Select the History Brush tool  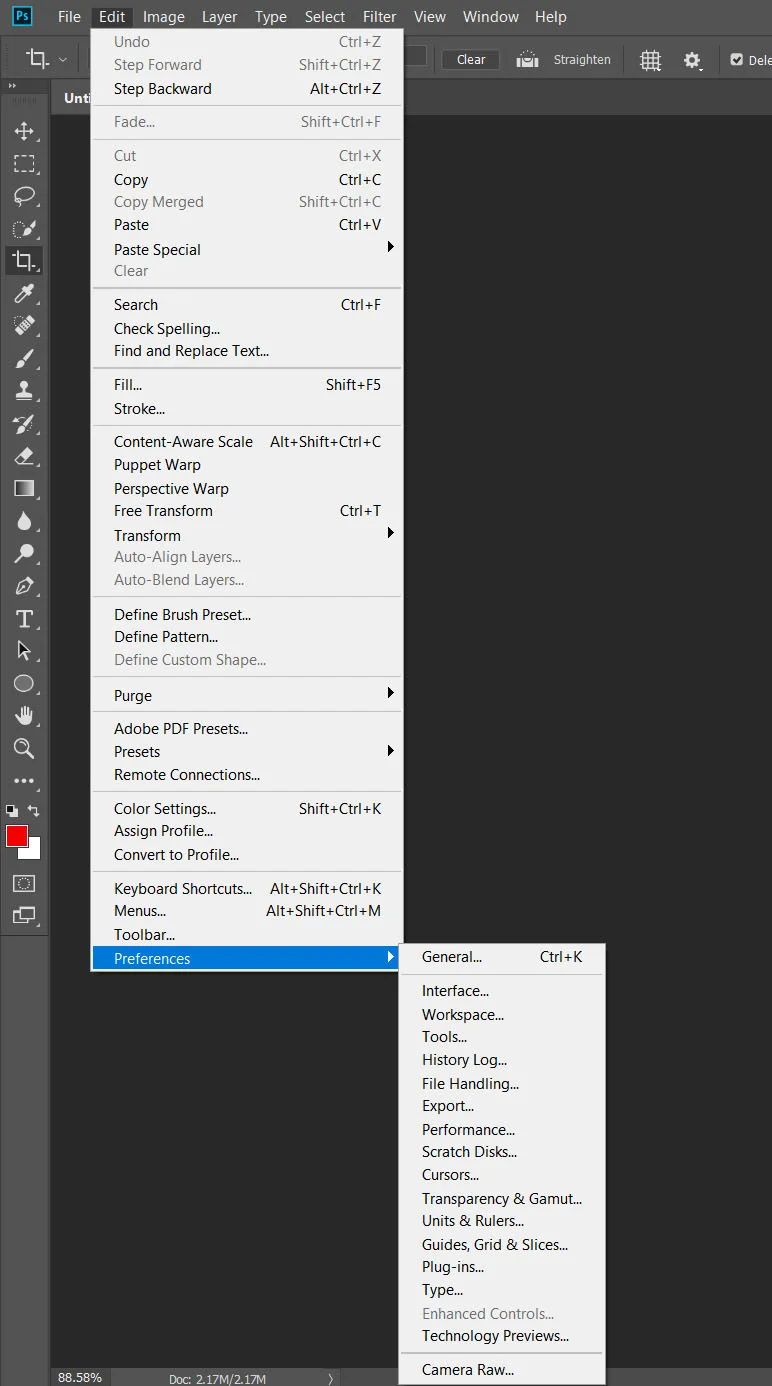(x=24, y=424)
